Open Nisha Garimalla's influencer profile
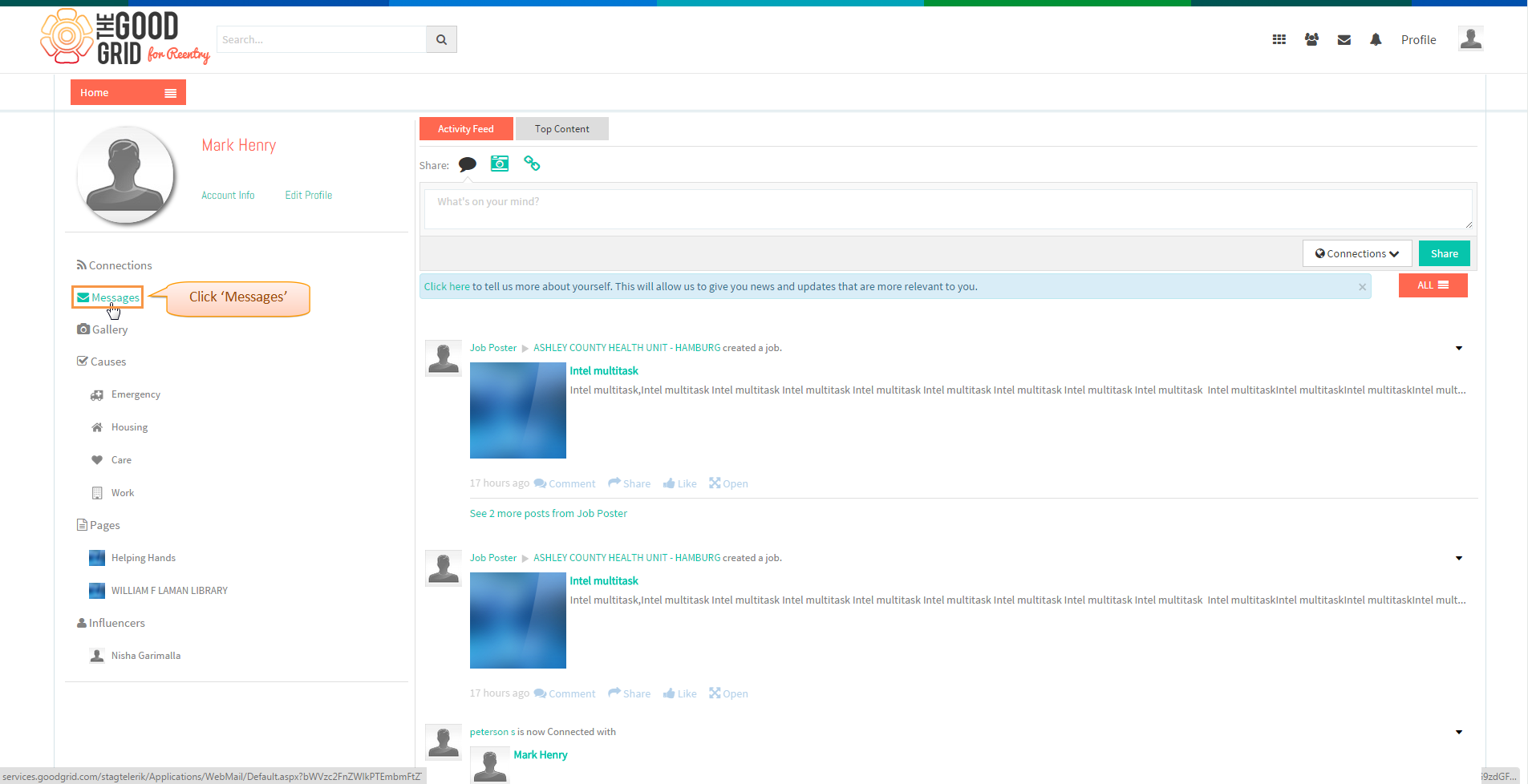The height and width of the screenshot is (784, 1528). (135, 656)
